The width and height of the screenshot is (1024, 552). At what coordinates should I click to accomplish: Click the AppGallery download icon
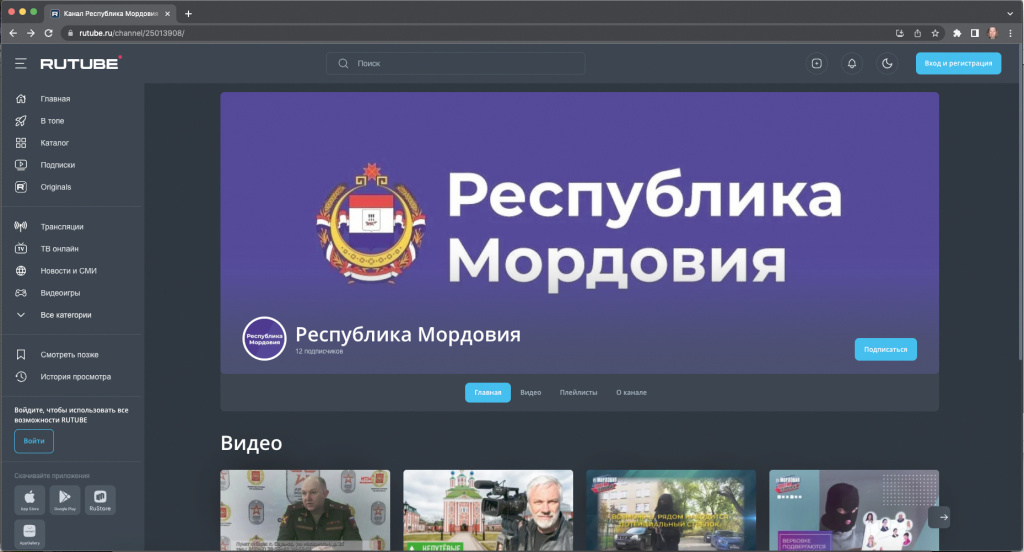pos(29,534)
